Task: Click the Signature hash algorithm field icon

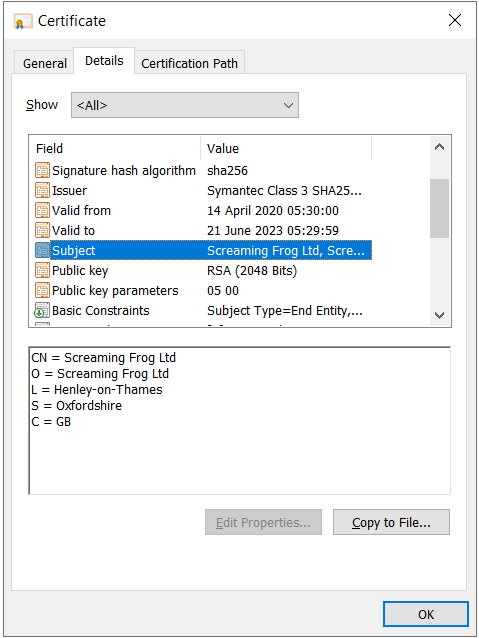Action: point(42,170)
